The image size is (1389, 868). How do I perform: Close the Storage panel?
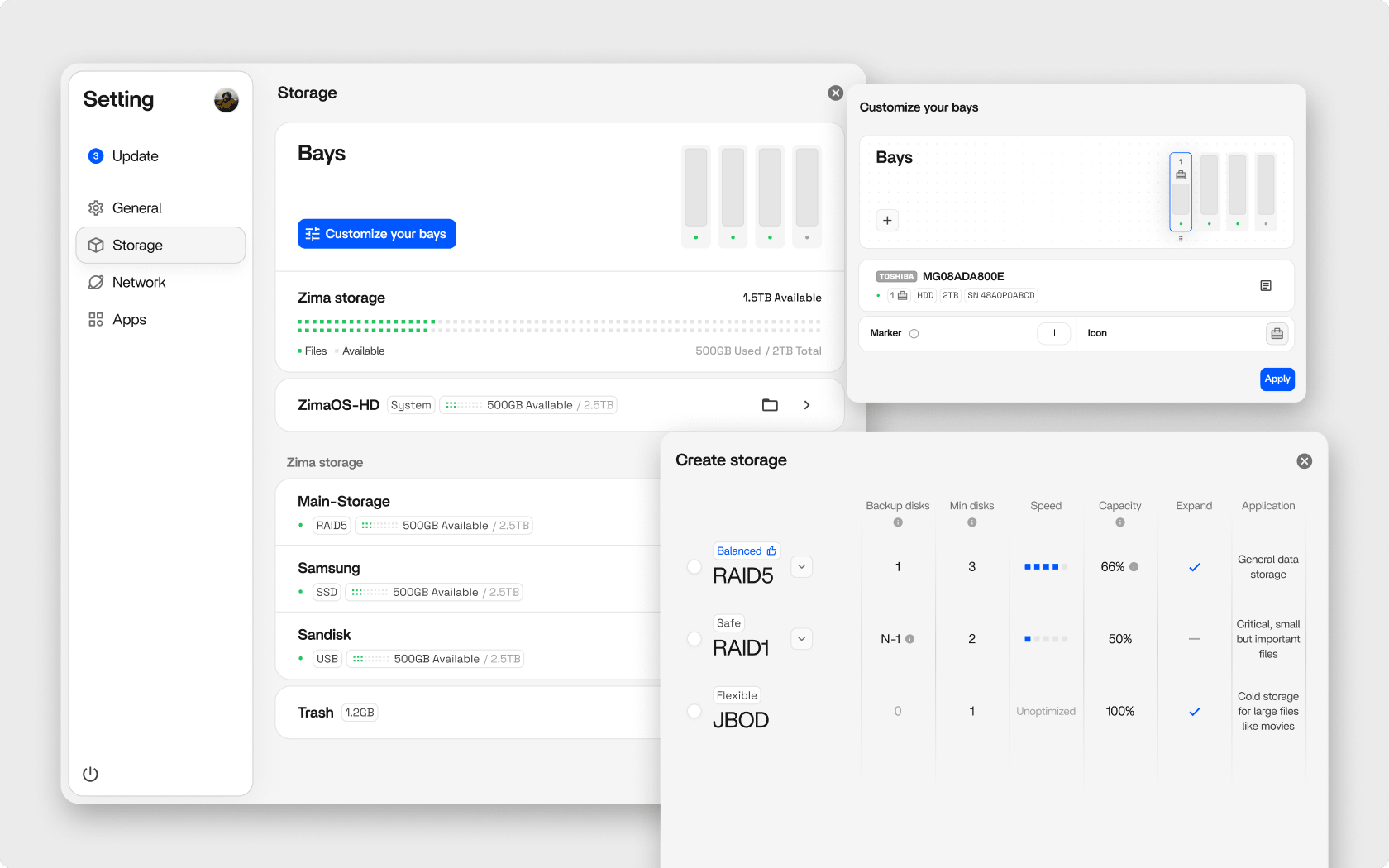(836, 93)
